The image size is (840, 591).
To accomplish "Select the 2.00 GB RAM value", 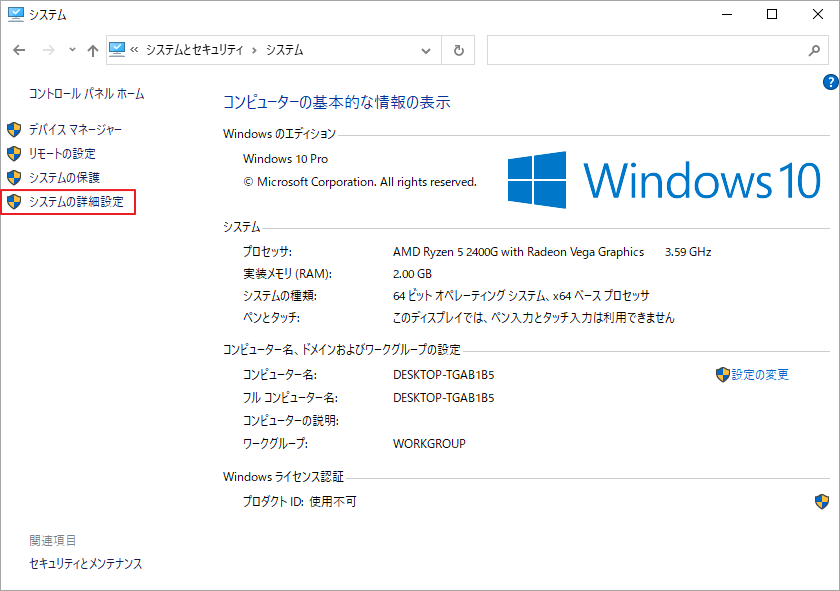I will (412, 274).
